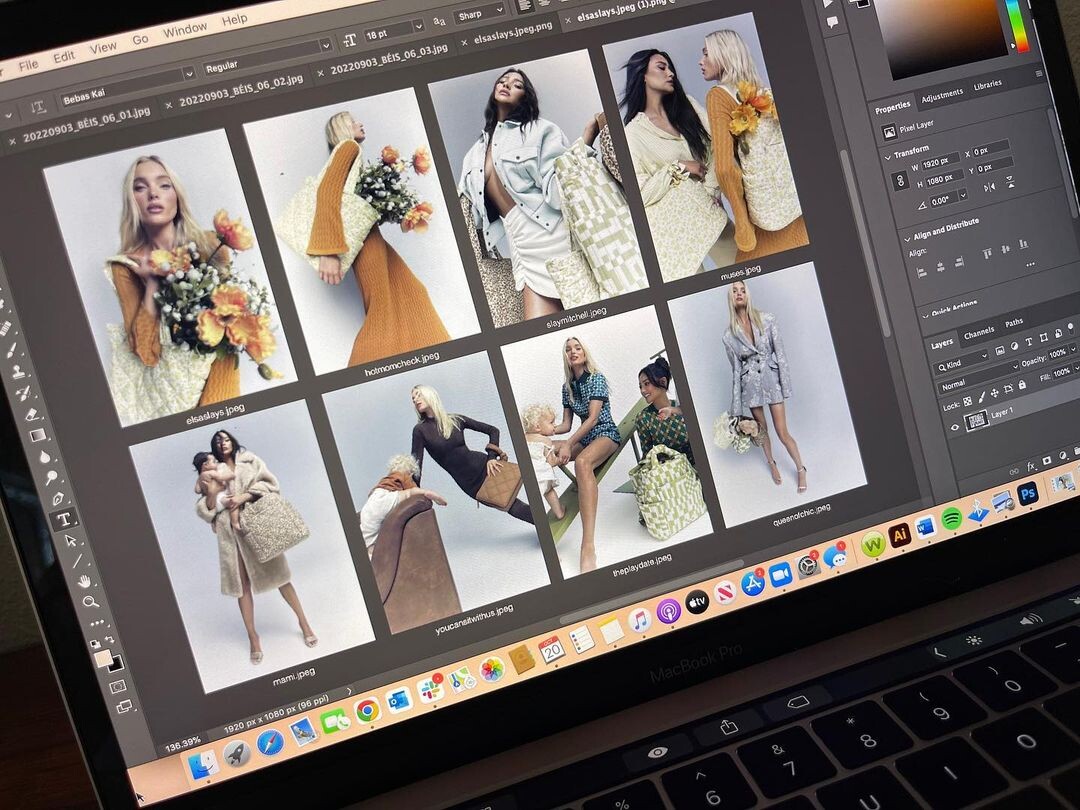Select the Eraser tool
Image resolution: width=1080 pixels, height=810 pixels.
tap(32, 413)
